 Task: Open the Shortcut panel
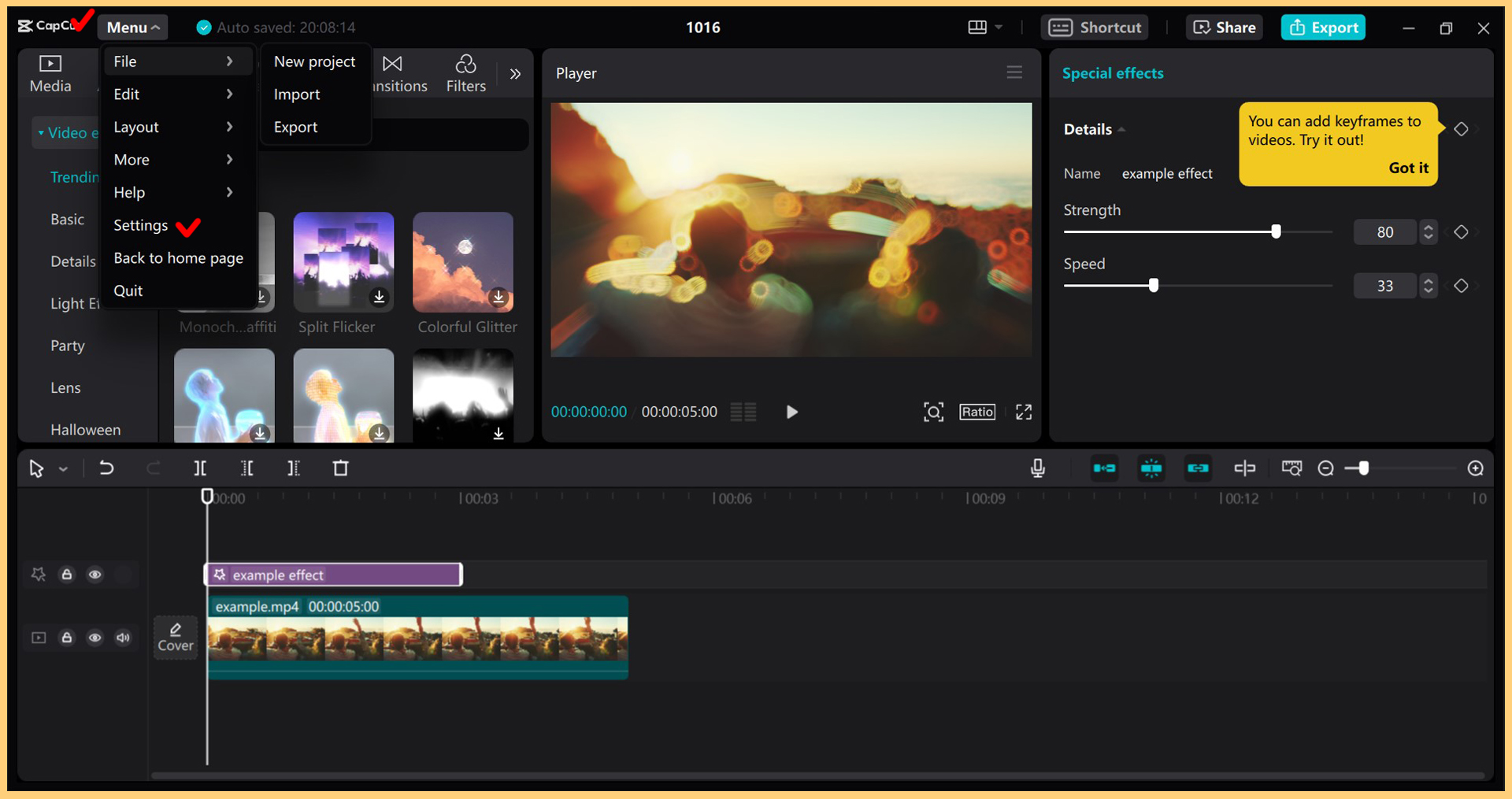1095,28
